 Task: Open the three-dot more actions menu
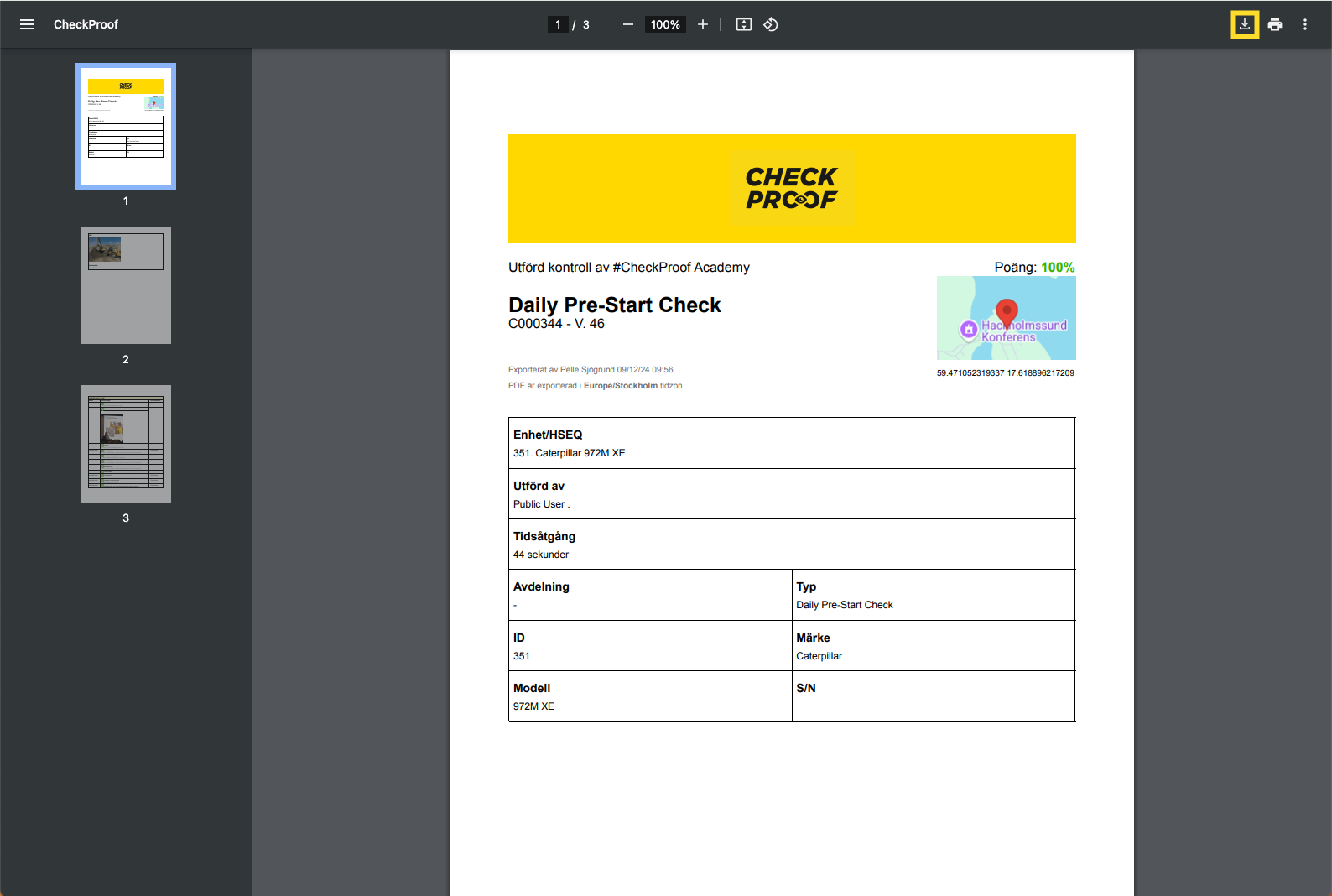click(x=1305, y=24)
